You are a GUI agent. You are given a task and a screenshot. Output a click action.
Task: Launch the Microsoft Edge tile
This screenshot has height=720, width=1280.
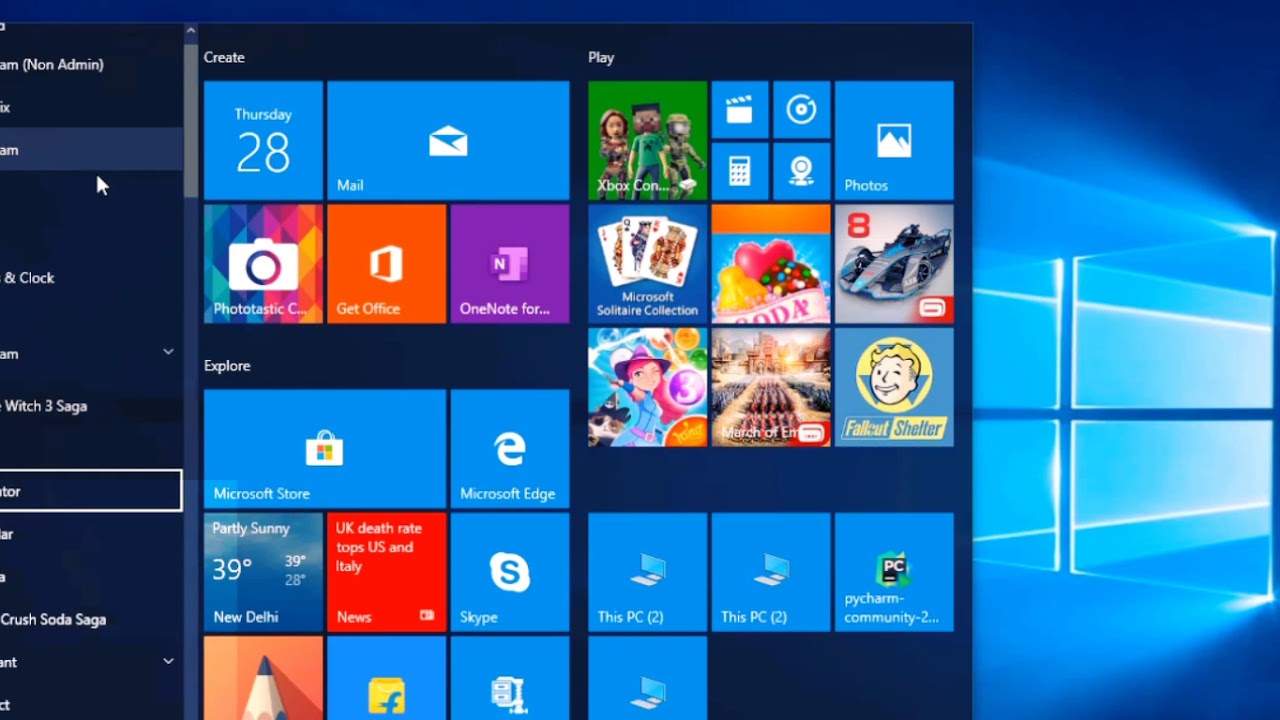tap(510, 449)
